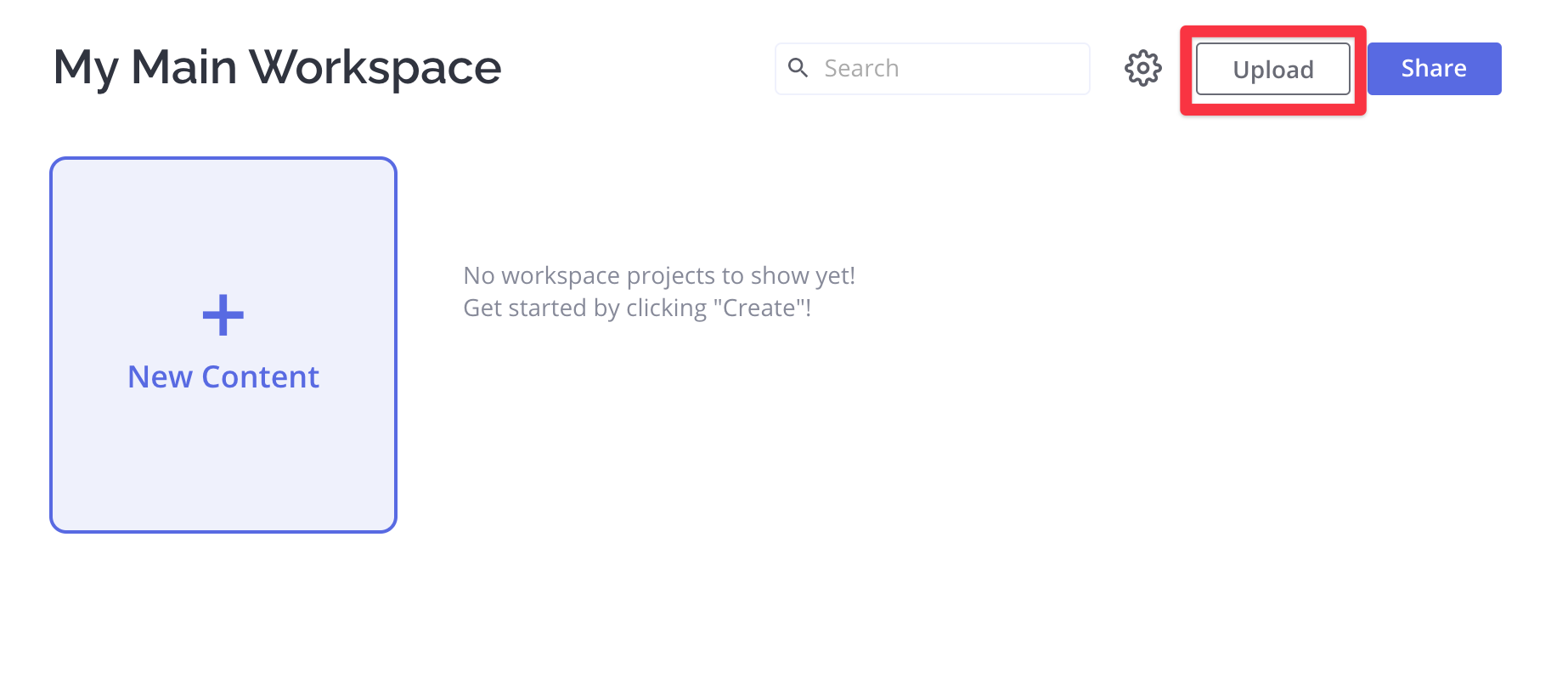The height and width of the screenshot is (673, 1568).
Task: Click the white "Share" label text
Action: coord(1434,69)
